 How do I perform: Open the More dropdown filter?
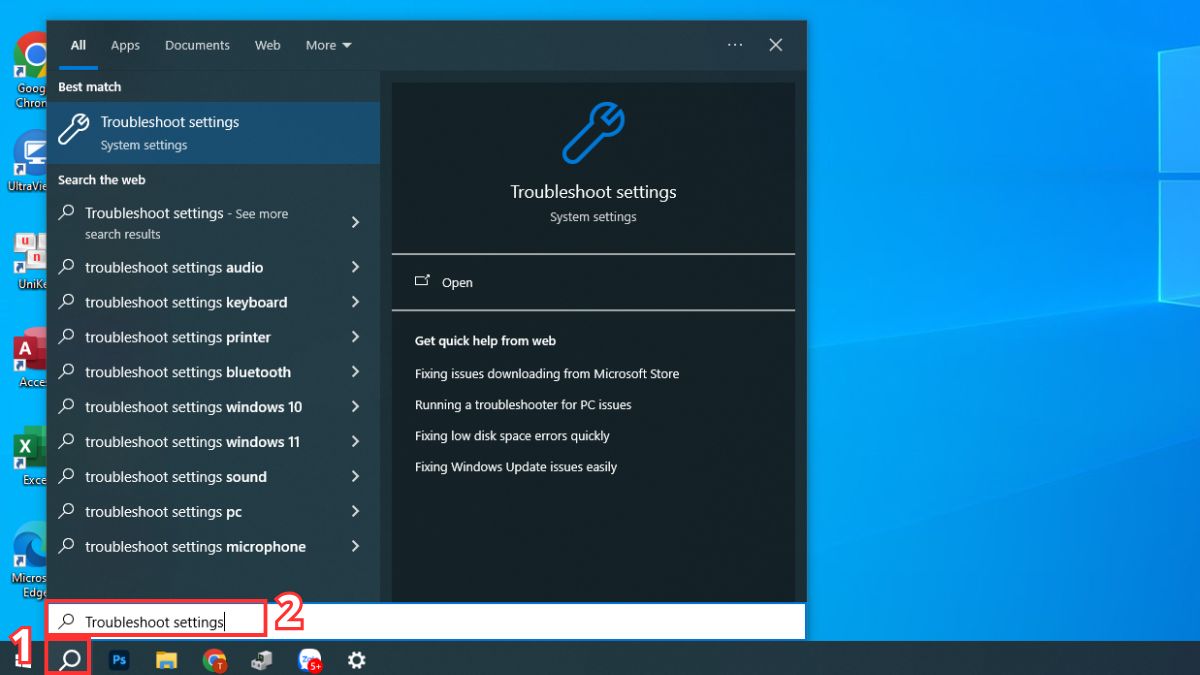[329, 45]
